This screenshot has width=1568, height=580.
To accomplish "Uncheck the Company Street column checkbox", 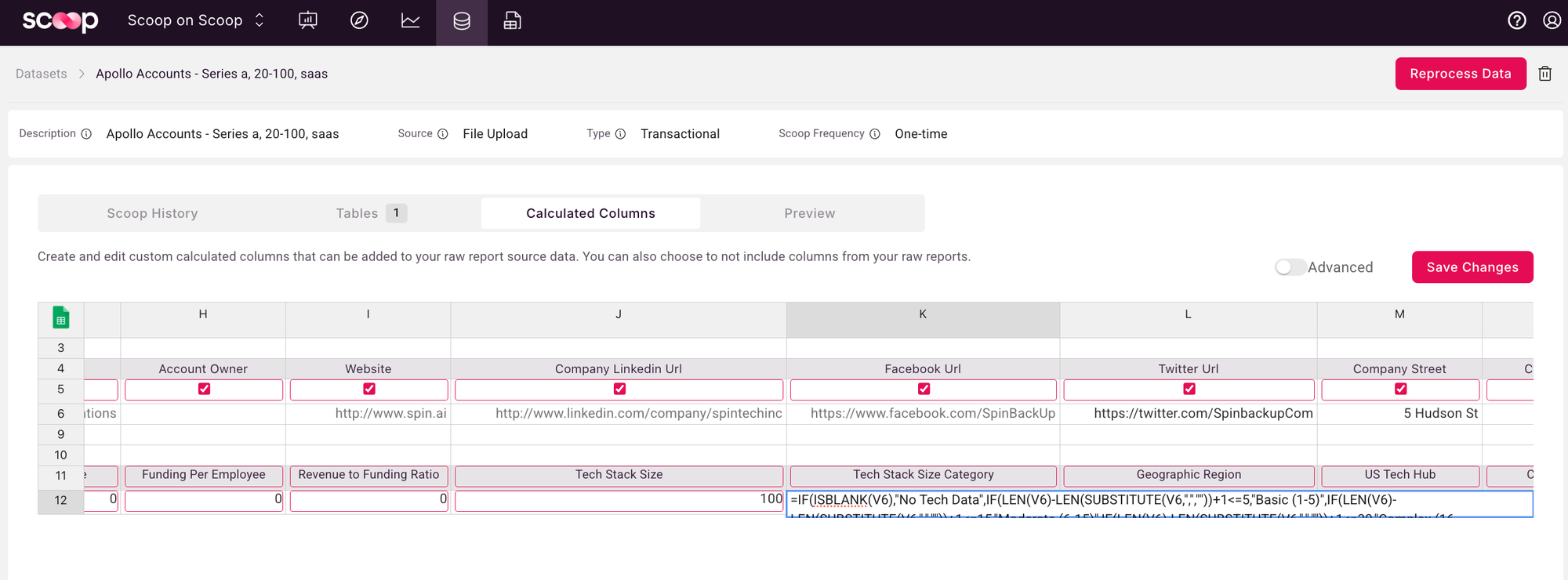I will 1400,389.
